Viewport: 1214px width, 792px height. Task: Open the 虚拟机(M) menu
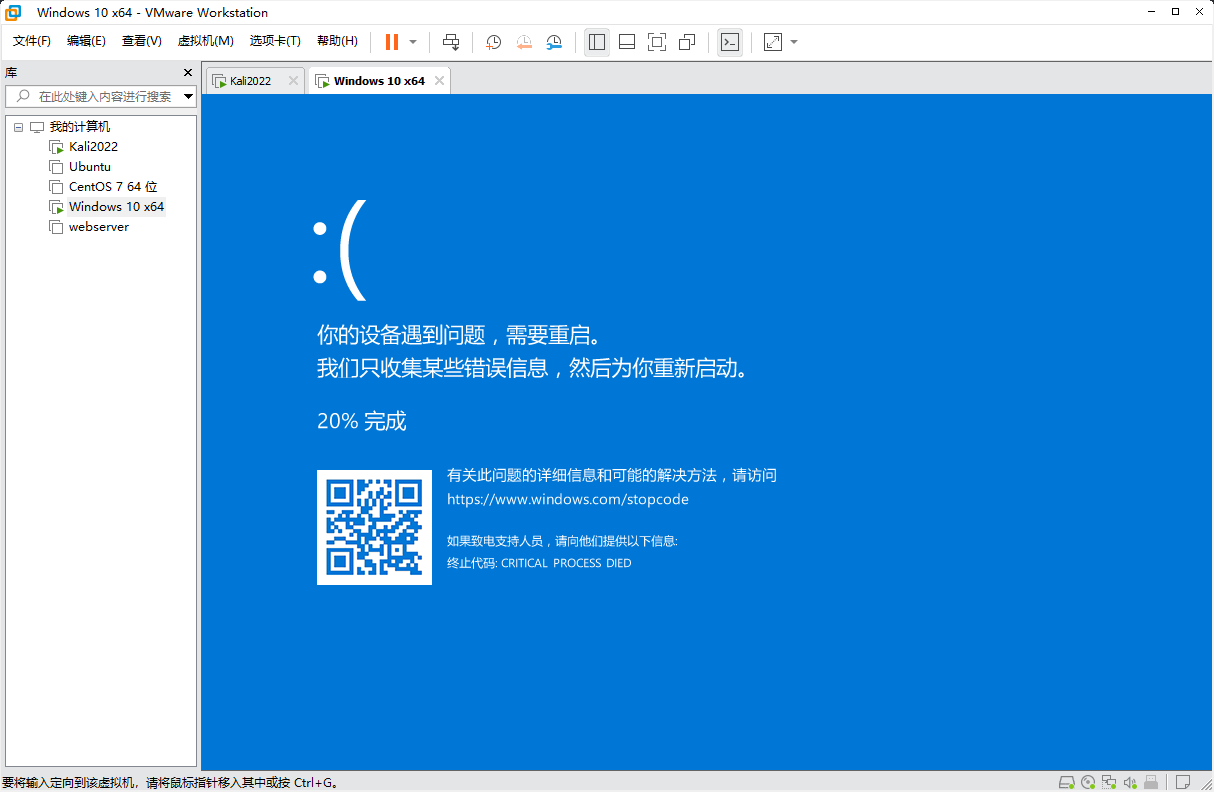point(205,41)
